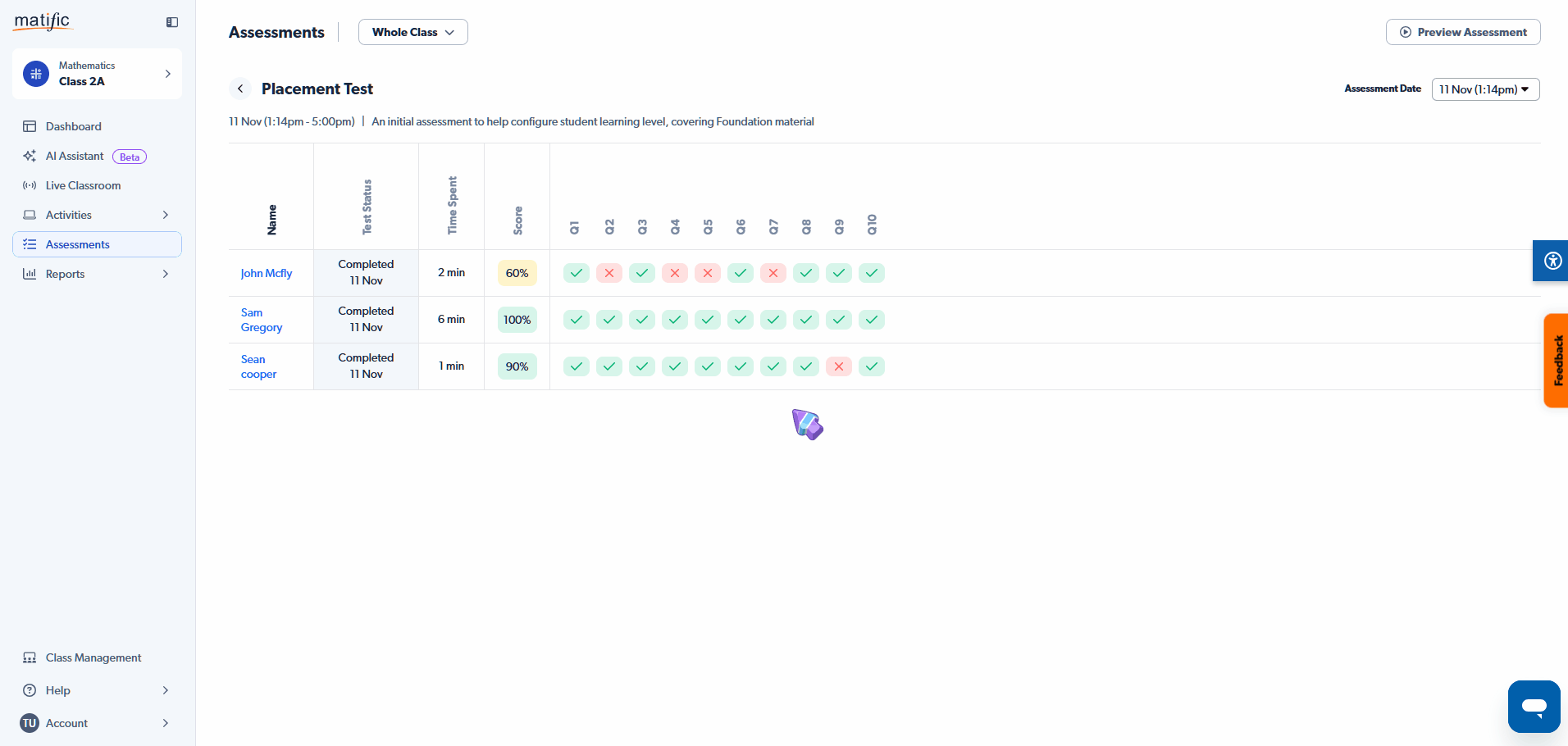The height and width of the screenshot is (746, 1568).
Task: Open John Mcfly's student profile link
Action: tap(267, 273)
